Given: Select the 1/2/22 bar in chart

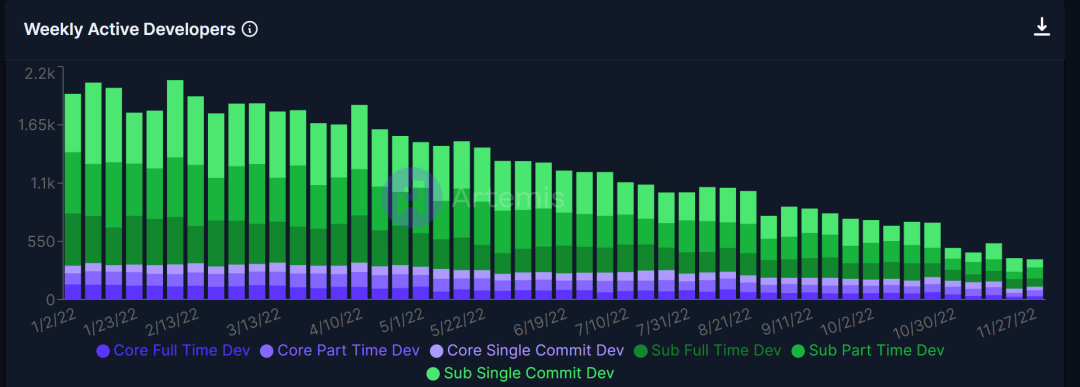Looking at the screenshot, I should tap(73, 196).
